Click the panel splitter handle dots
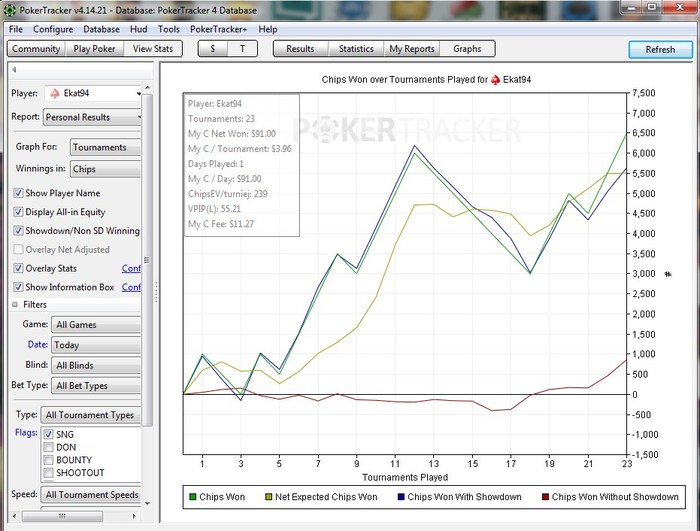Image resolution: width=700 pixels, height=531 pixels. pos(156,293)
